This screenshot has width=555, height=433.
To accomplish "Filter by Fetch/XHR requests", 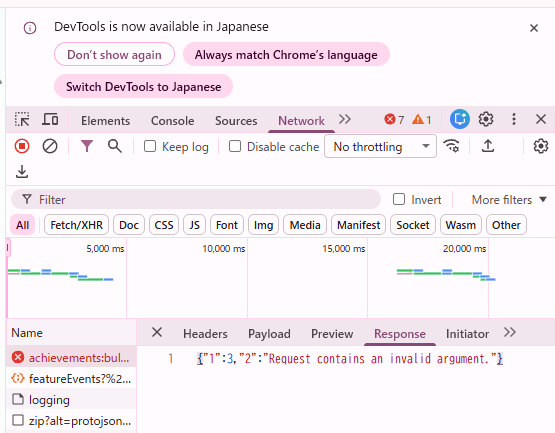I will pyautogui.click(x=76, y=225).
